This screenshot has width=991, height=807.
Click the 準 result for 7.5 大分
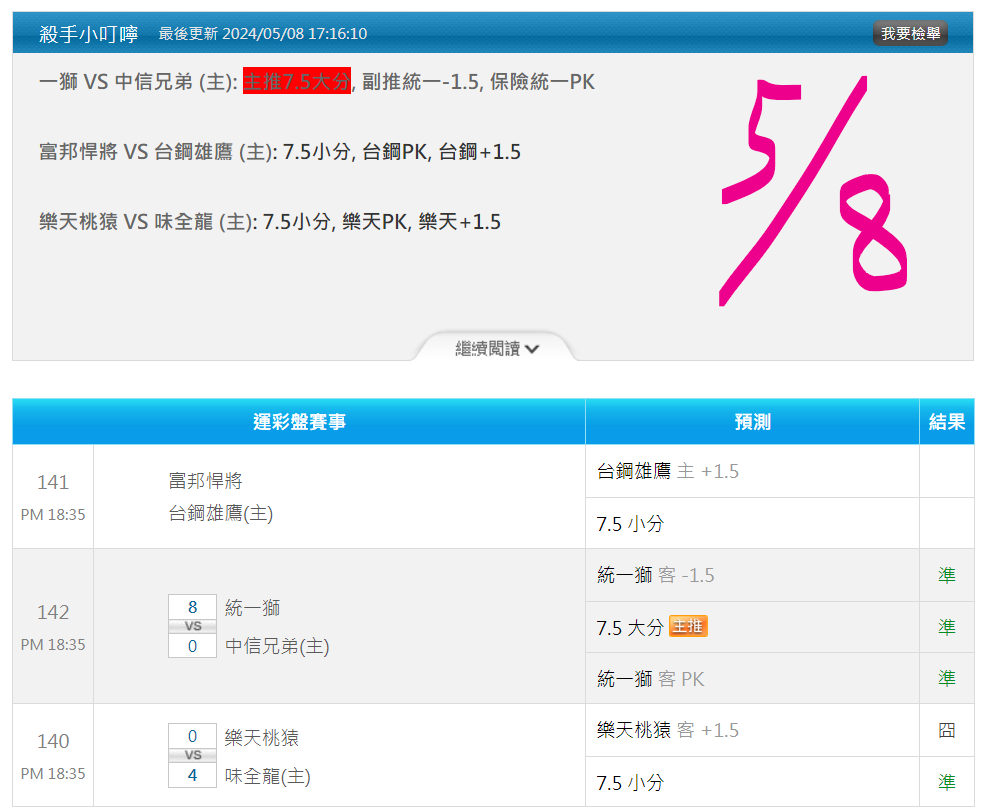[x=947, y=627]
